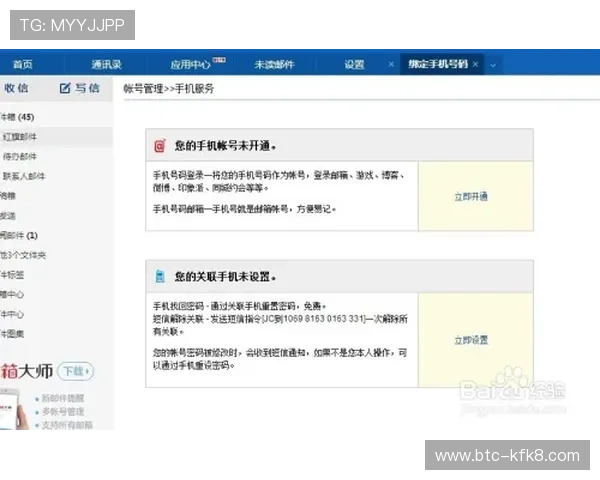This screenshot has height=480, width=600.
Task: Click the phone thumbnail in the 邮箱大师 ad
Action: coord(13,410)
